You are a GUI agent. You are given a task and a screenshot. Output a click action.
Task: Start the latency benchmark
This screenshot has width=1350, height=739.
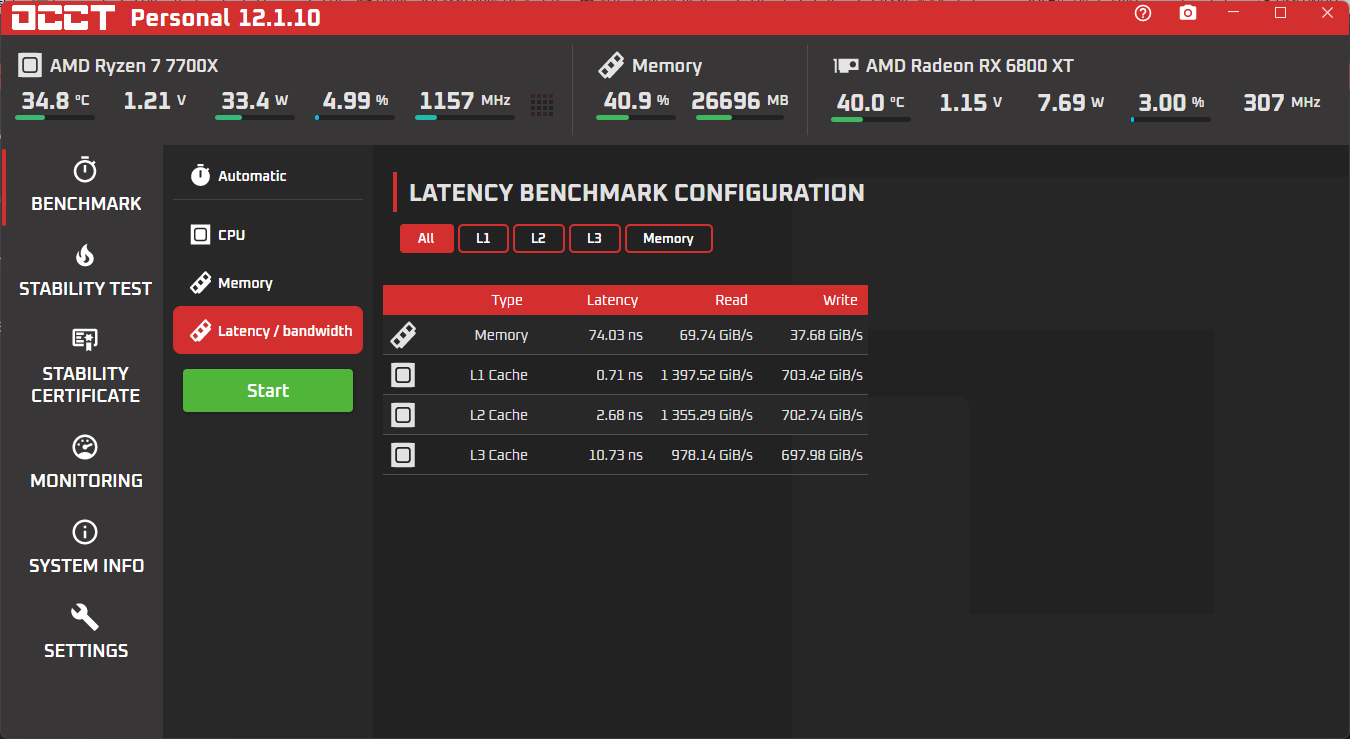click(268, 390)
